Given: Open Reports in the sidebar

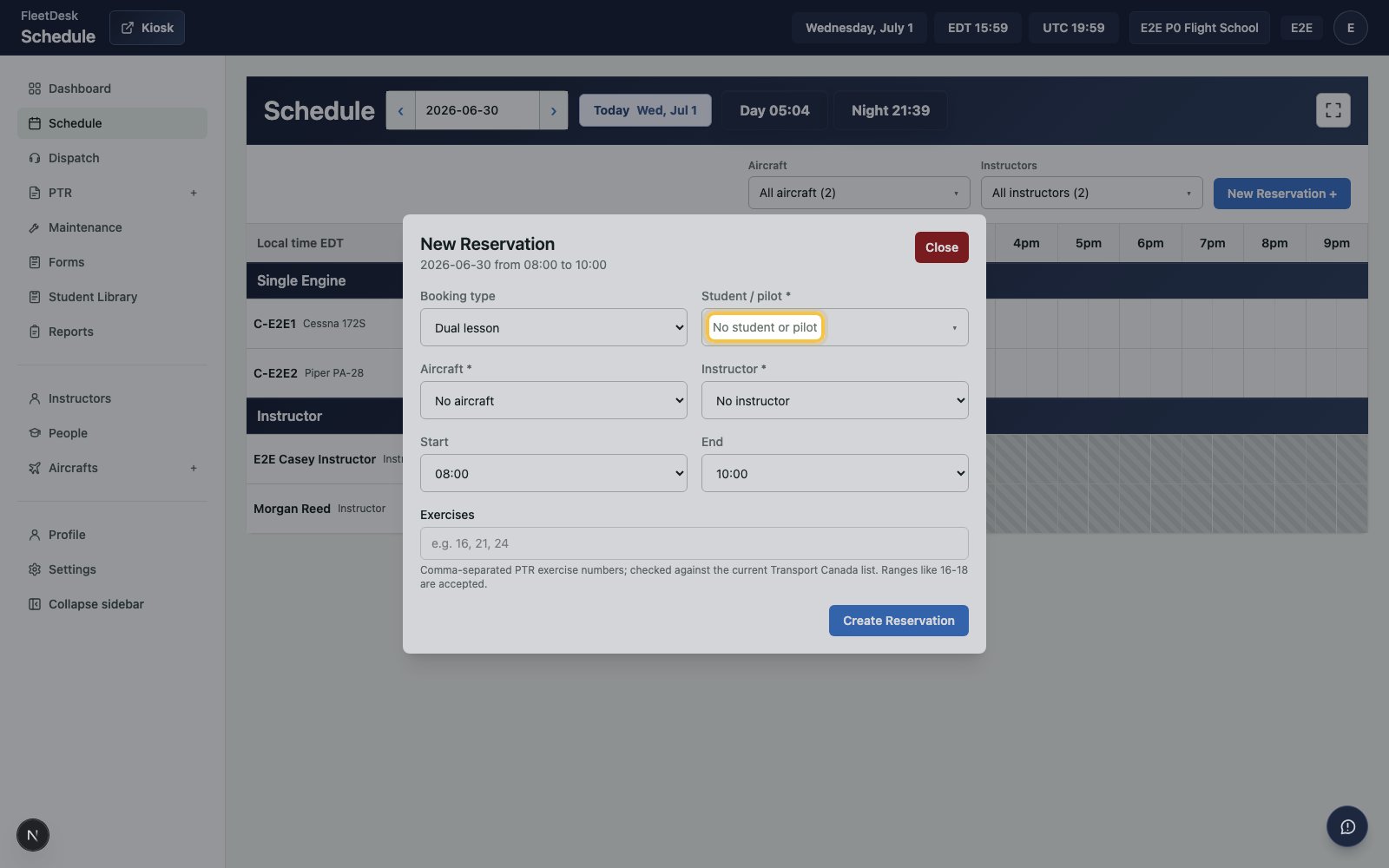Looking at the screenshot, I should pos(112,332).
